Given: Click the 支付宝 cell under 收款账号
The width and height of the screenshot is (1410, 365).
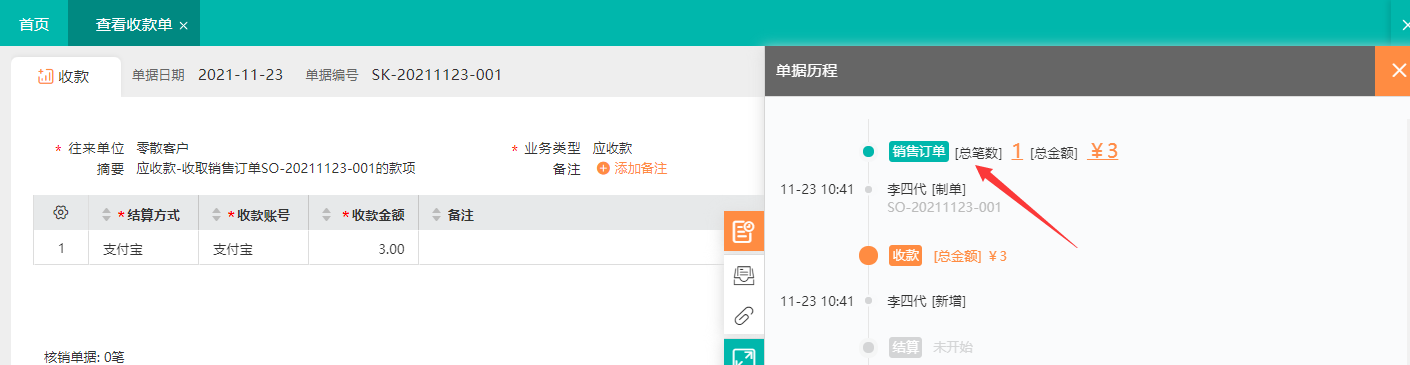Looking at the screenshot, I should (x=254, y=249).
